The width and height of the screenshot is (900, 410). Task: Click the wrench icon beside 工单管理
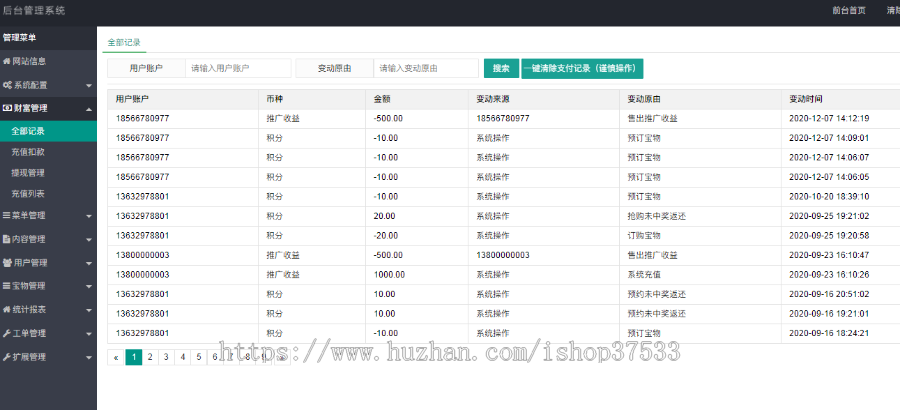7,333
